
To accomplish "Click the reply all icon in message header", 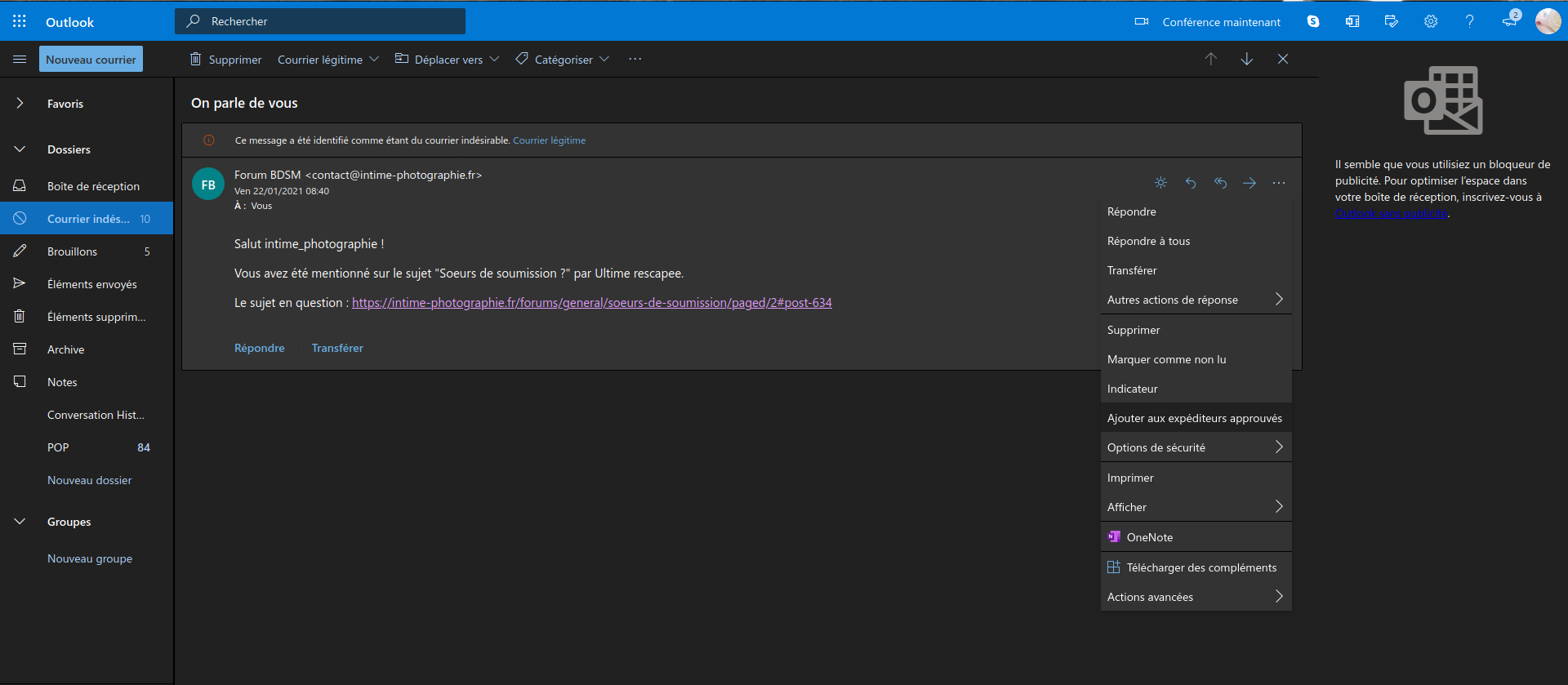I will pos(1220,183).
